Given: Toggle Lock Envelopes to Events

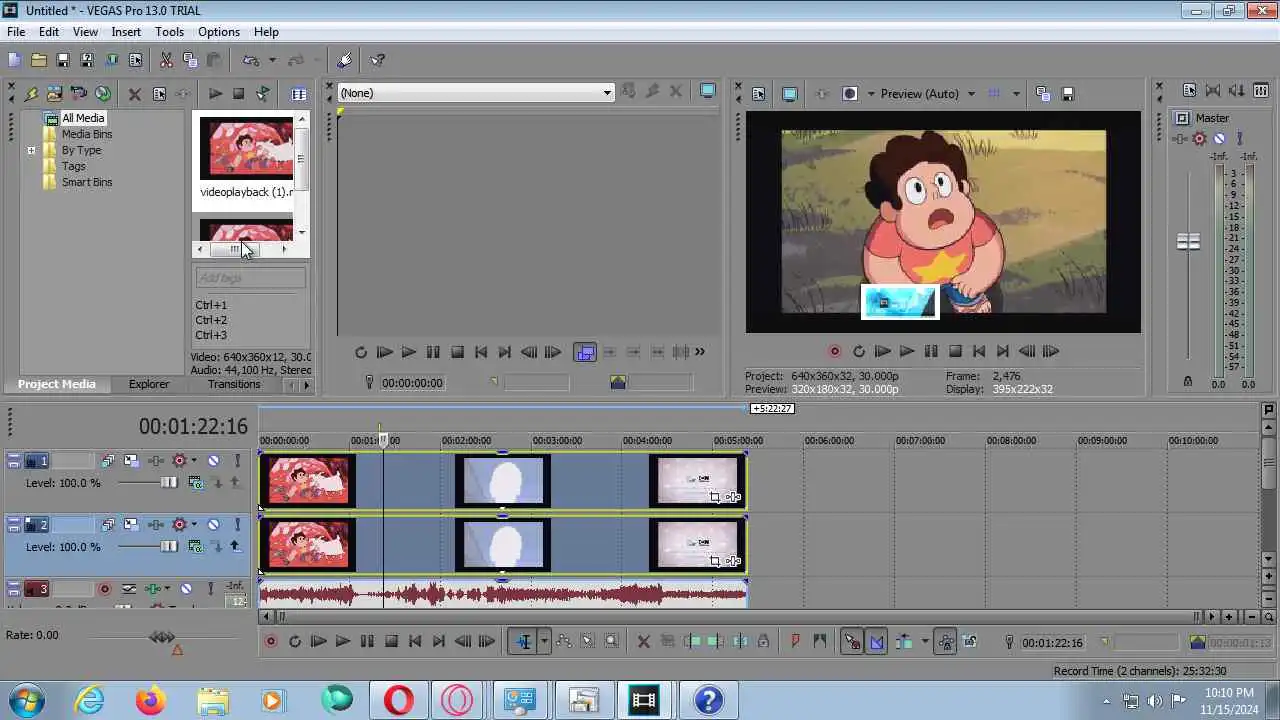Looking at the screenshot, I should pos(945,642).
